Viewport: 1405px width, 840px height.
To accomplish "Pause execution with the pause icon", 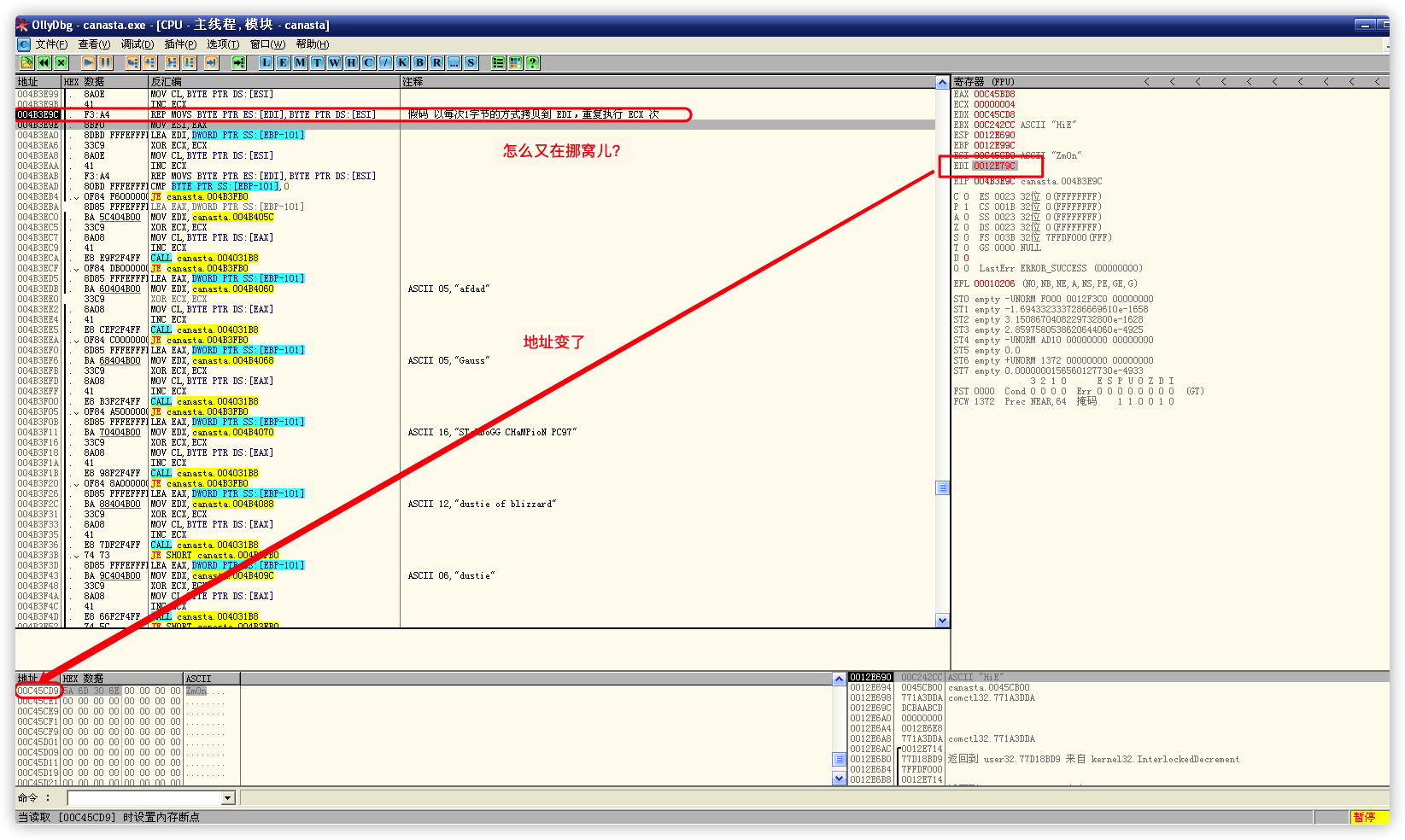I will [105, 62].
